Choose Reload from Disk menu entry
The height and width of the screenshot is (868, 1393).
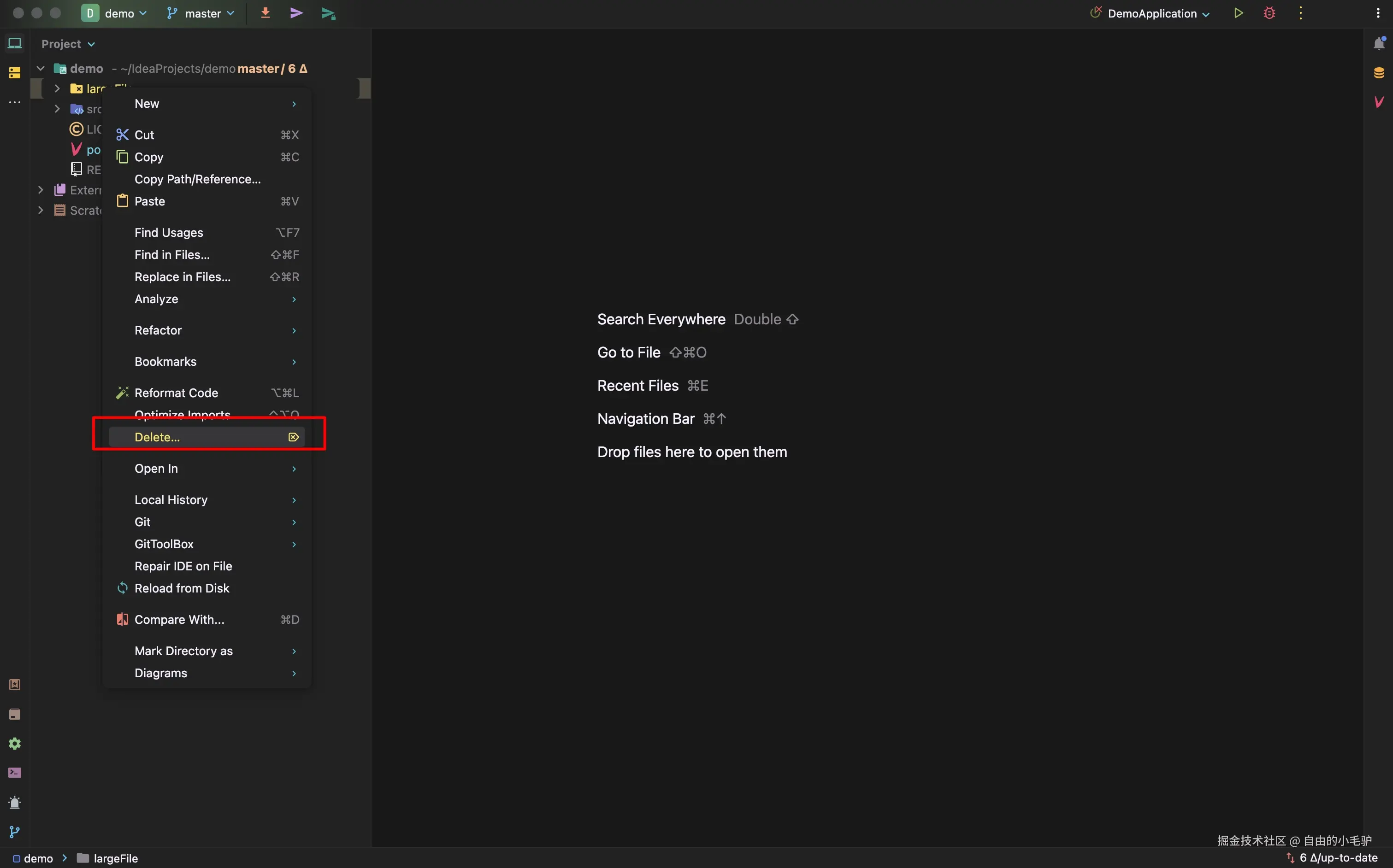pos(182,588)
